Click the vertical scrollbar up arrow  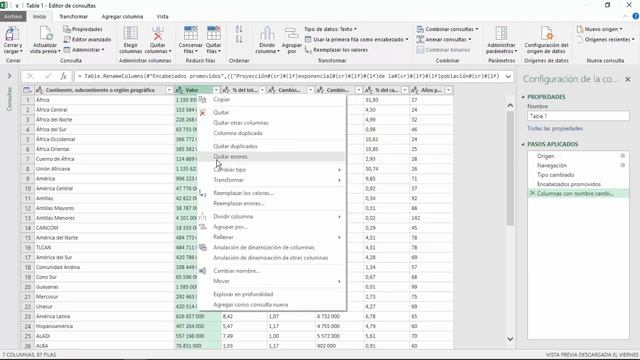click(x=510, y=105)
